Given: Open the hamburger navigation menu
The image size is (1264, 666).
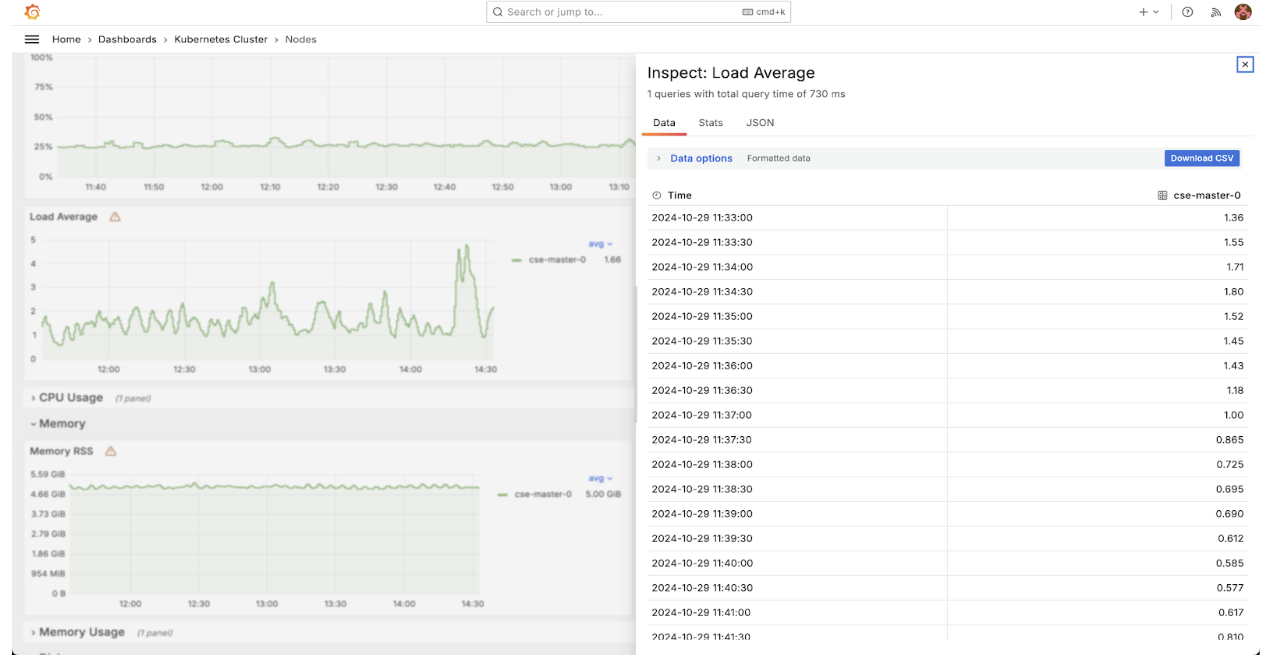Looking at the screenshot, I should click(x=32, y=39).
